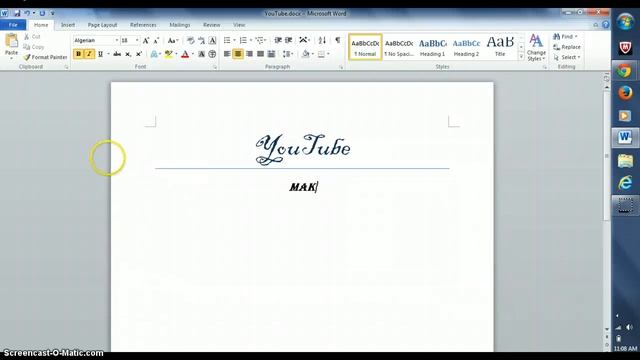Screen dimensions: 640x360
Task: Click the Save icon in Quick Access Toolbar
Action: click(x=17, y=13)
